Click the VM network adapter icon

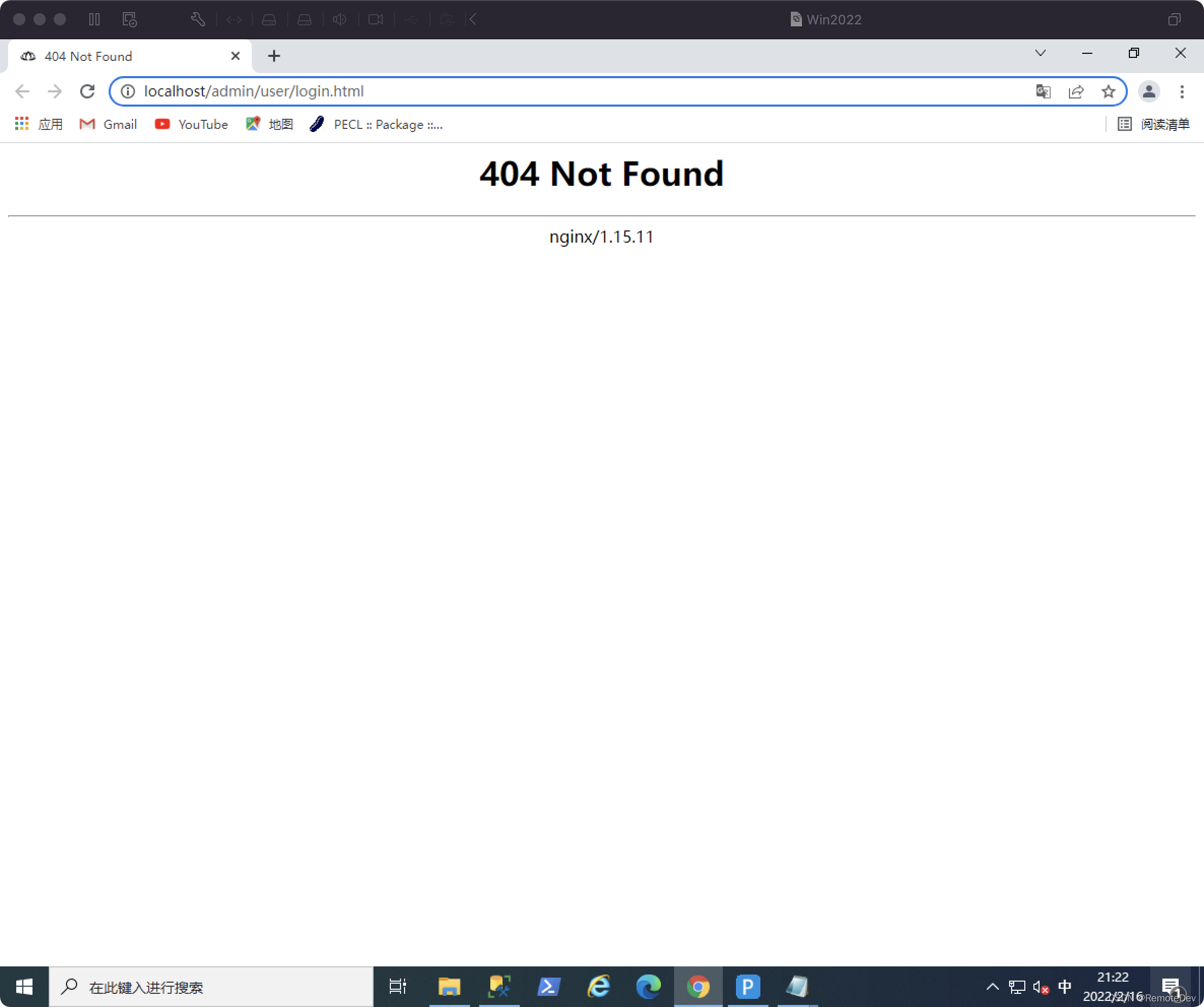234,19
